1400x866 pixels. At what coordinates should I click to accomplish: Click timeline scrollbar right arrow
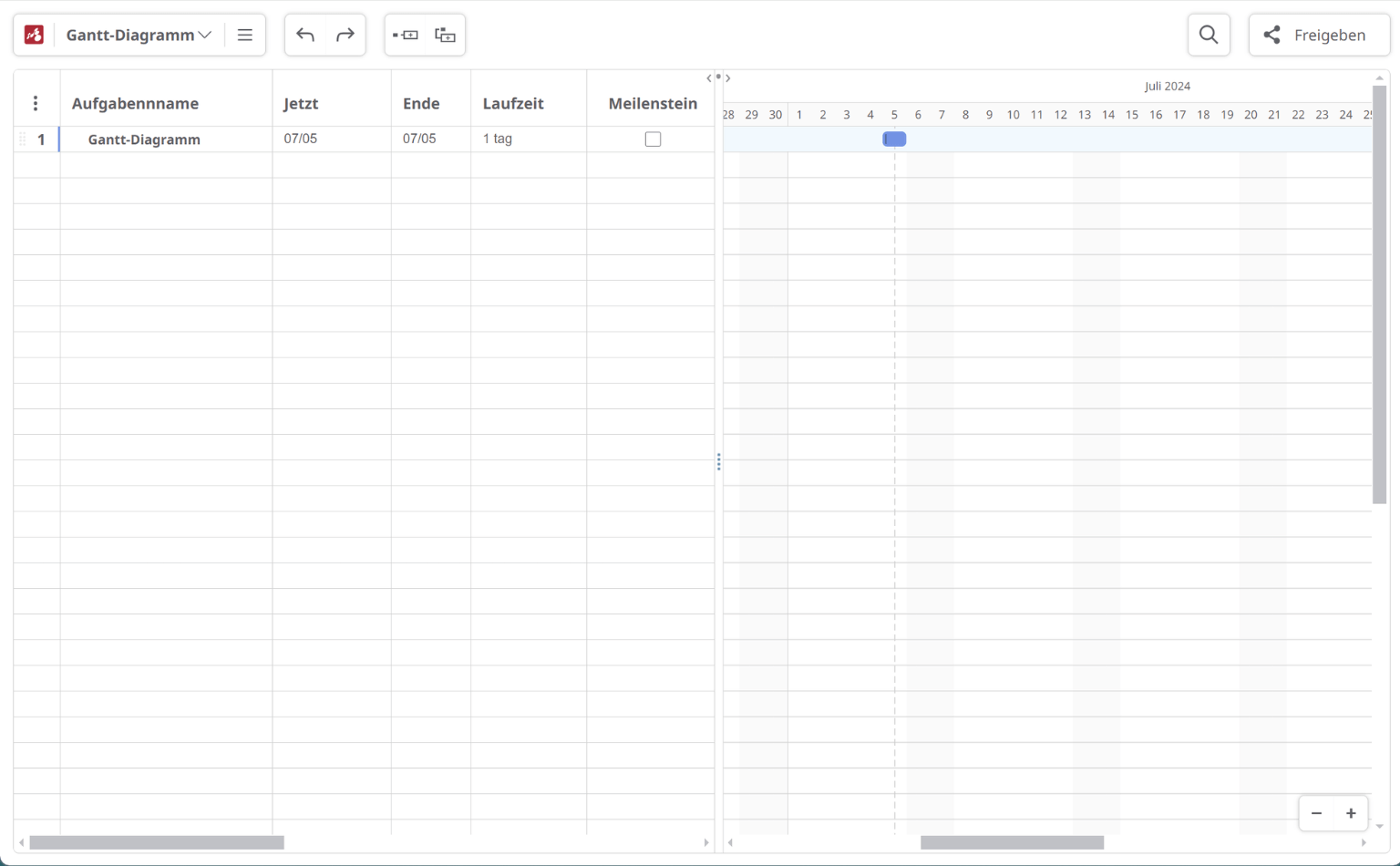[1364, 842]
